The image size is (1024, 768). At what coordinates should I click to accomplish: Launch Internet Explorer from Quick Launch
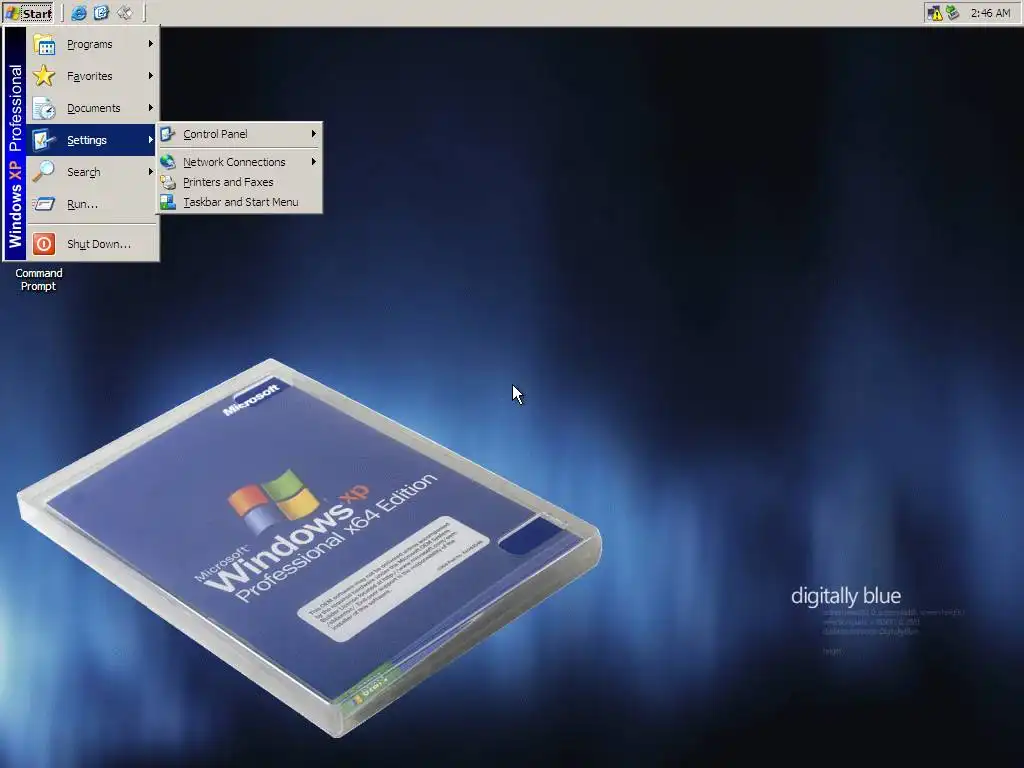(78, 12)
